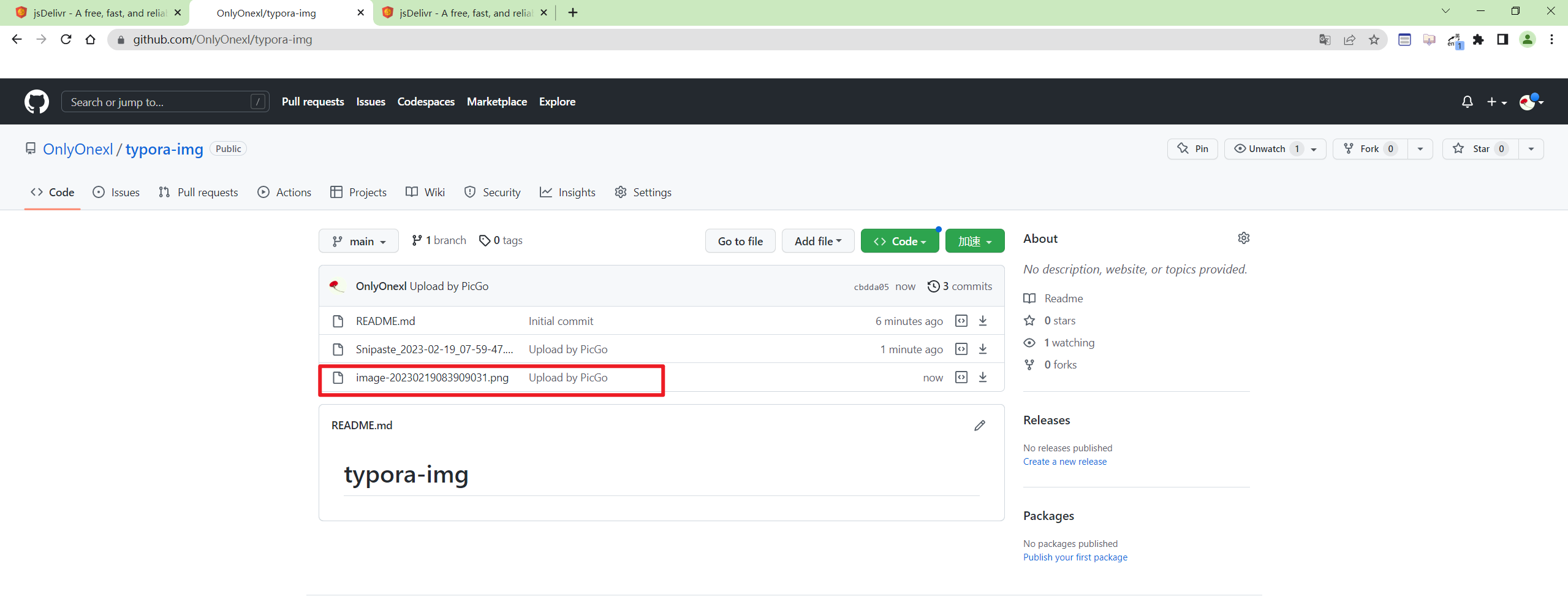Image resolution: width=1568 pixels, height=596 pixels.
Task: Toggle the browser side panel icon
Action: pyautogui.click(x=1502, y=40)
